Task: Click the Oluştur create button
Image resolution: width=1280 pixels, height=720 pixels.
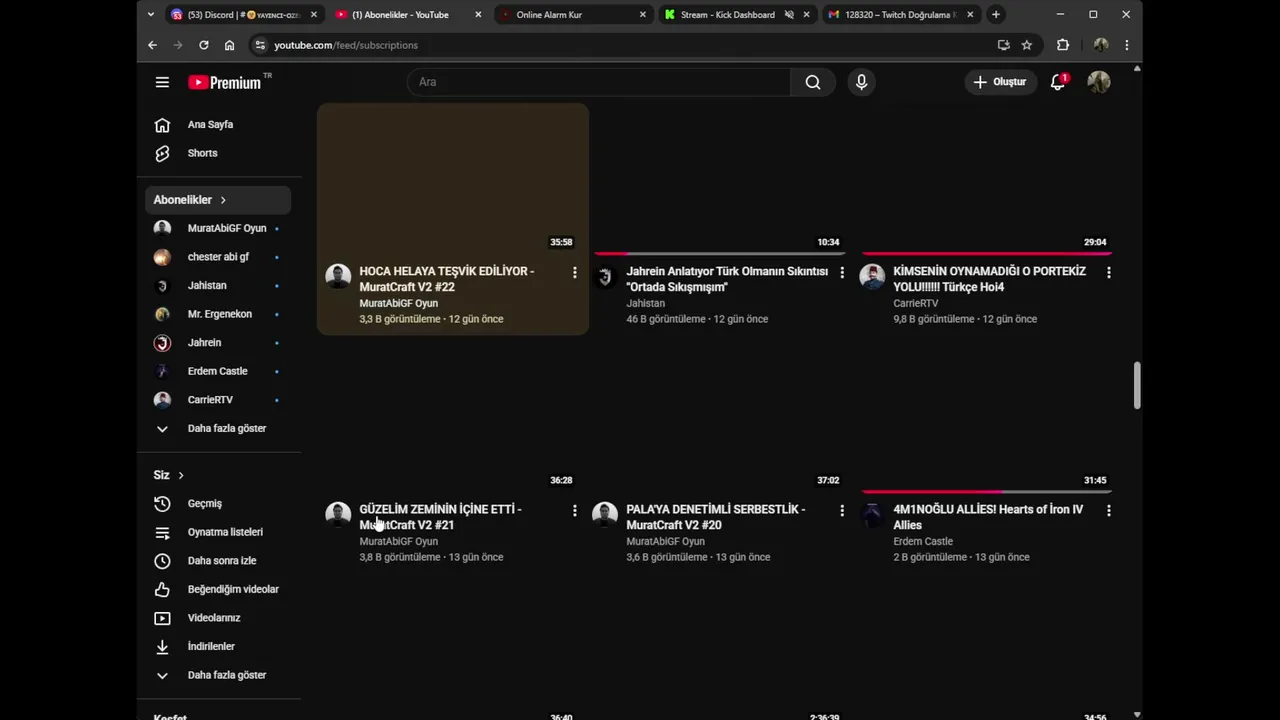Action: tap(1000, 82)
